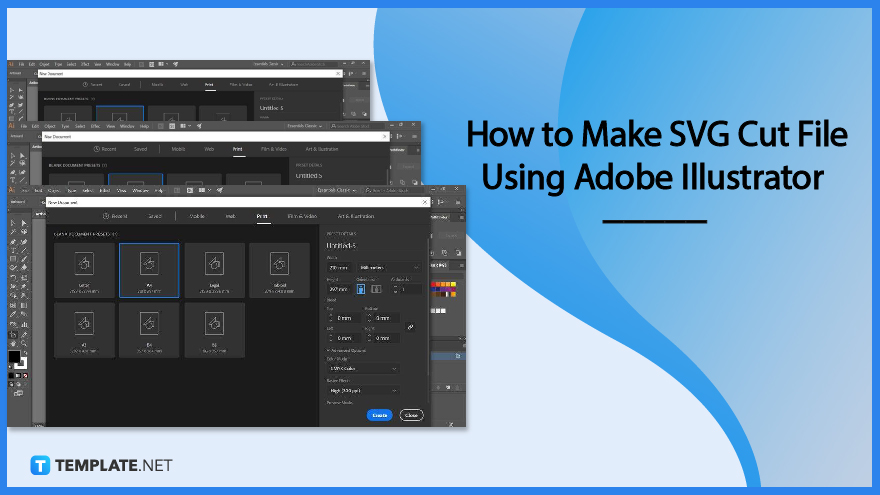The width and height of the screenshot is (880, 495).
Task: Activate the Artboard tool in front window
Action: (x=13, y=334)
